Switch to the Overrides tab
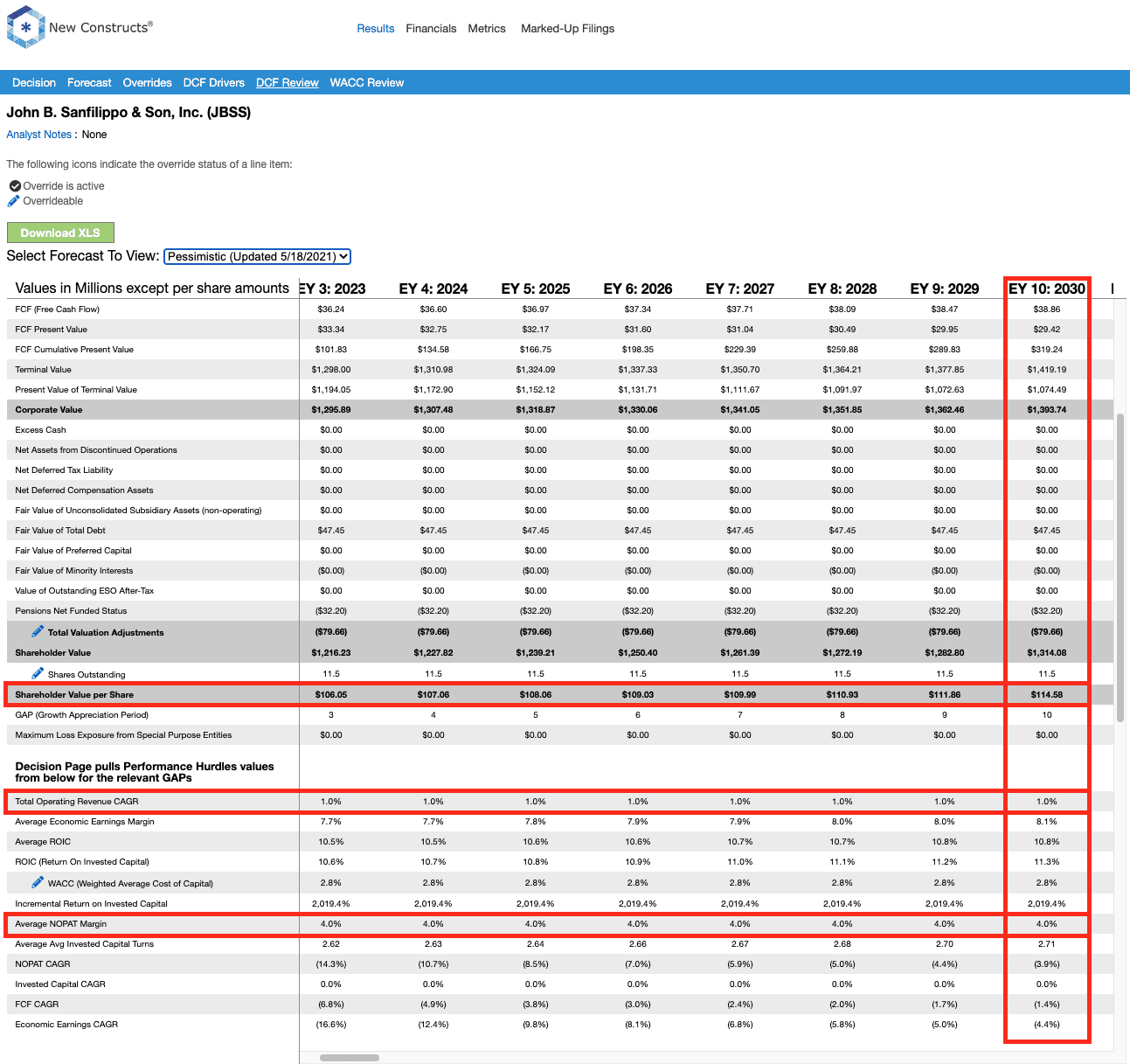Screen dimensions: 1130x1064 (x=147, y=83)
